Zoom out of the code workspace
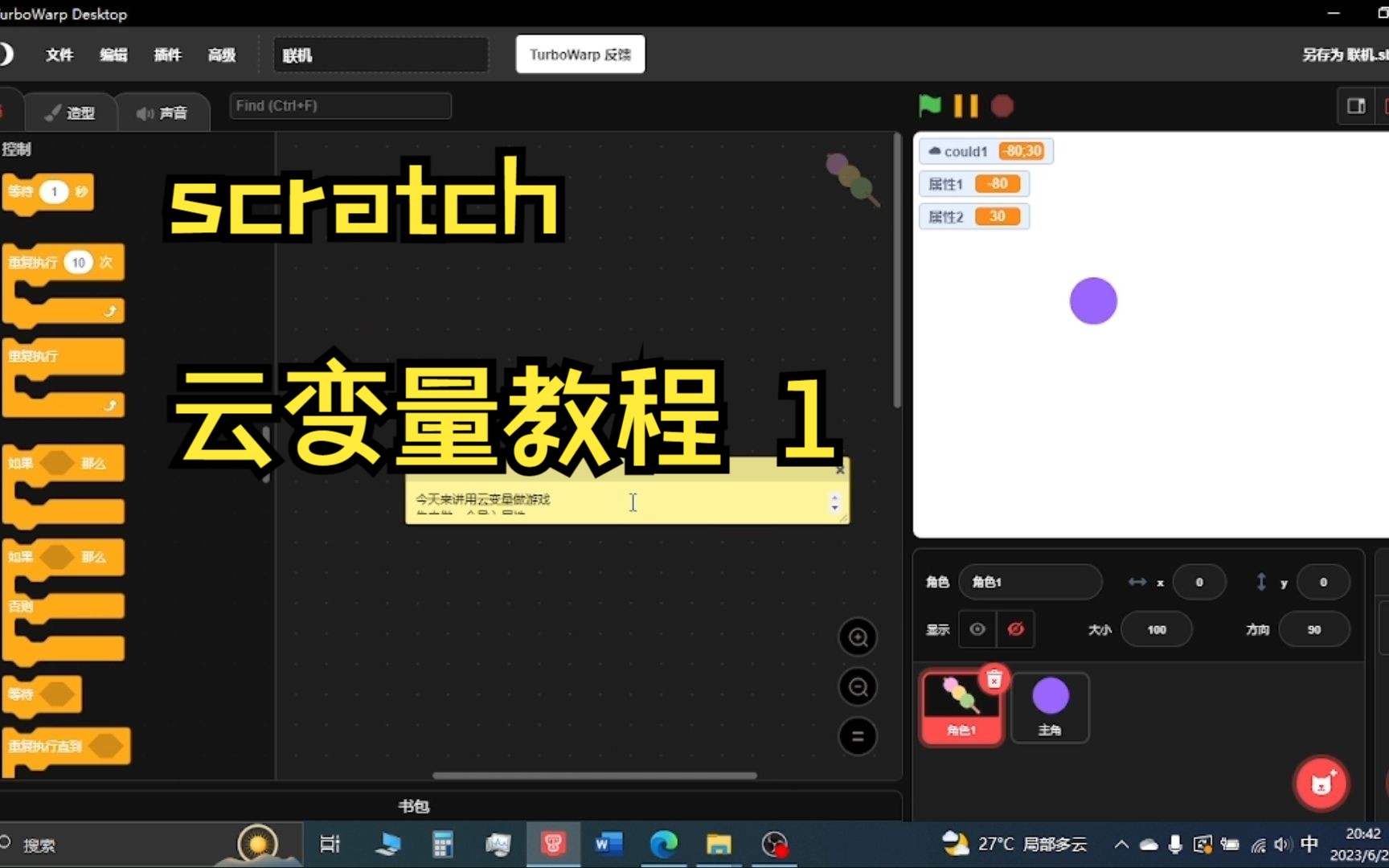This screenshot has height=868, width=1389. point(858,687)
